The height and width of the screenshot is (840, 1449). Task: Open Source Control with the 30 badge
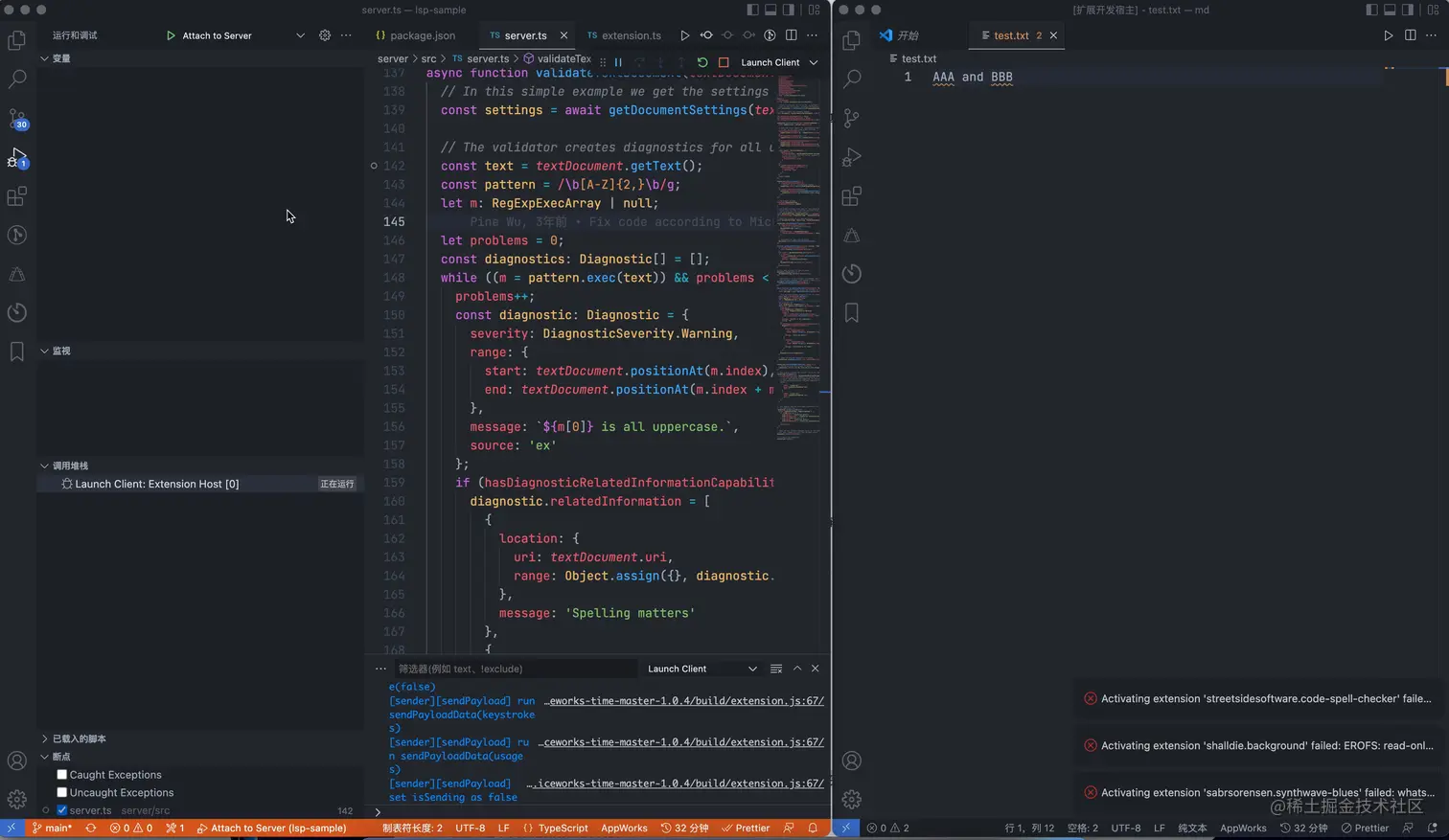pos(17,119)
